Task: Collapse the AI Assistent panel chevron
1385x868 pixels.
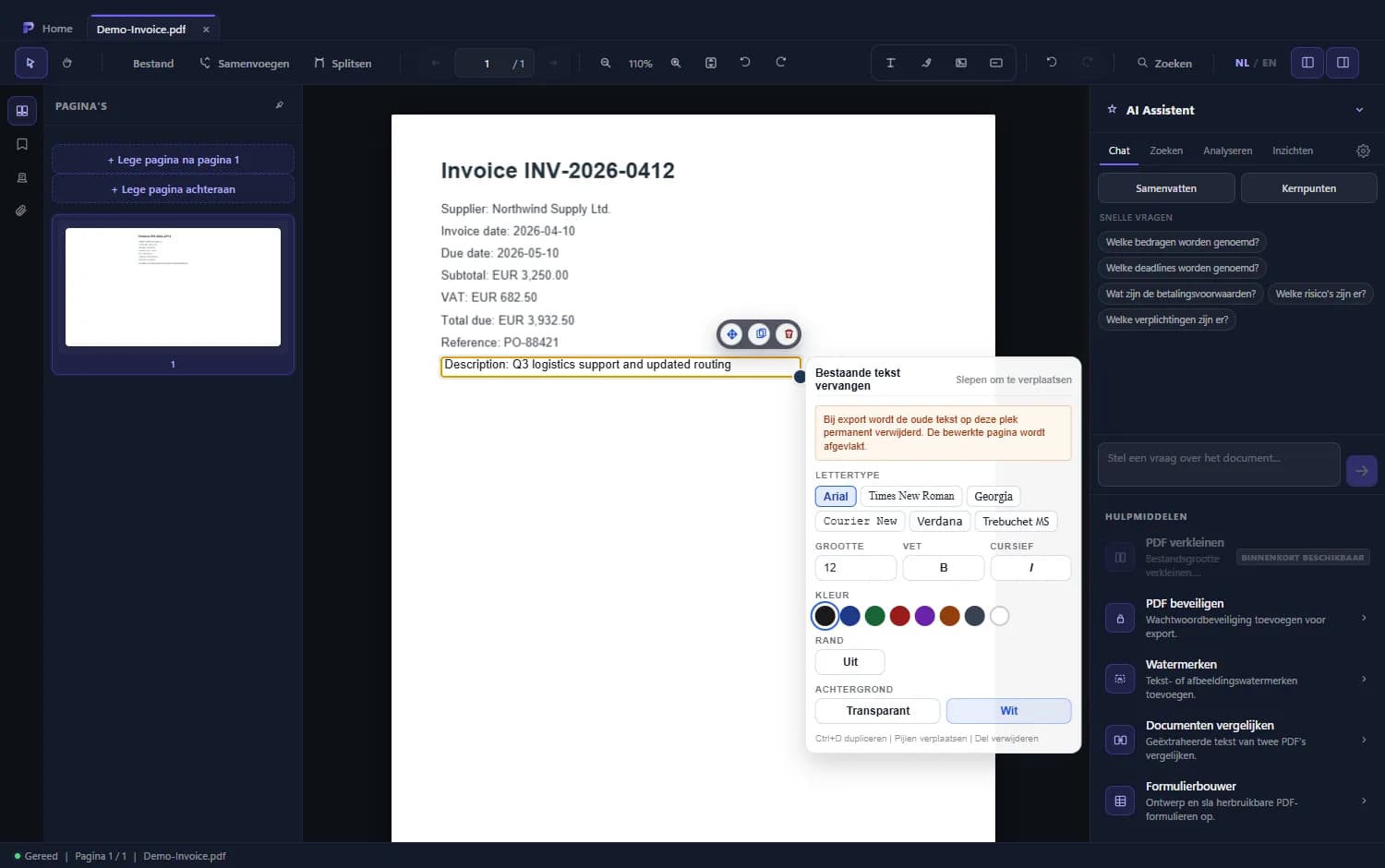Action: pos(1359,110)
